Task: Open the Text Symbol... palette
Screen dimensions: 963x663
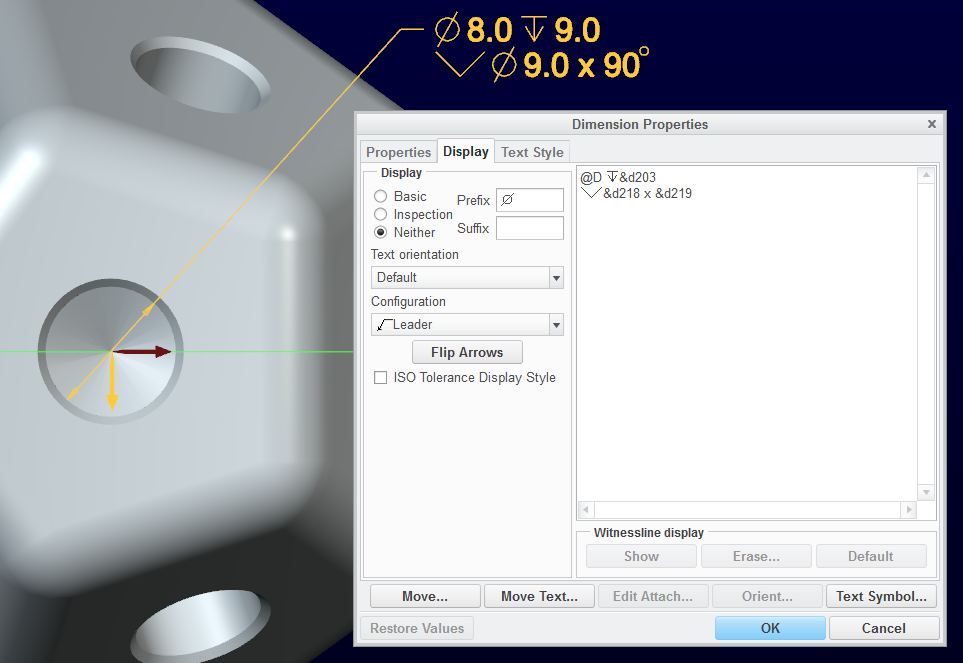Action: (x=881, y=596)
